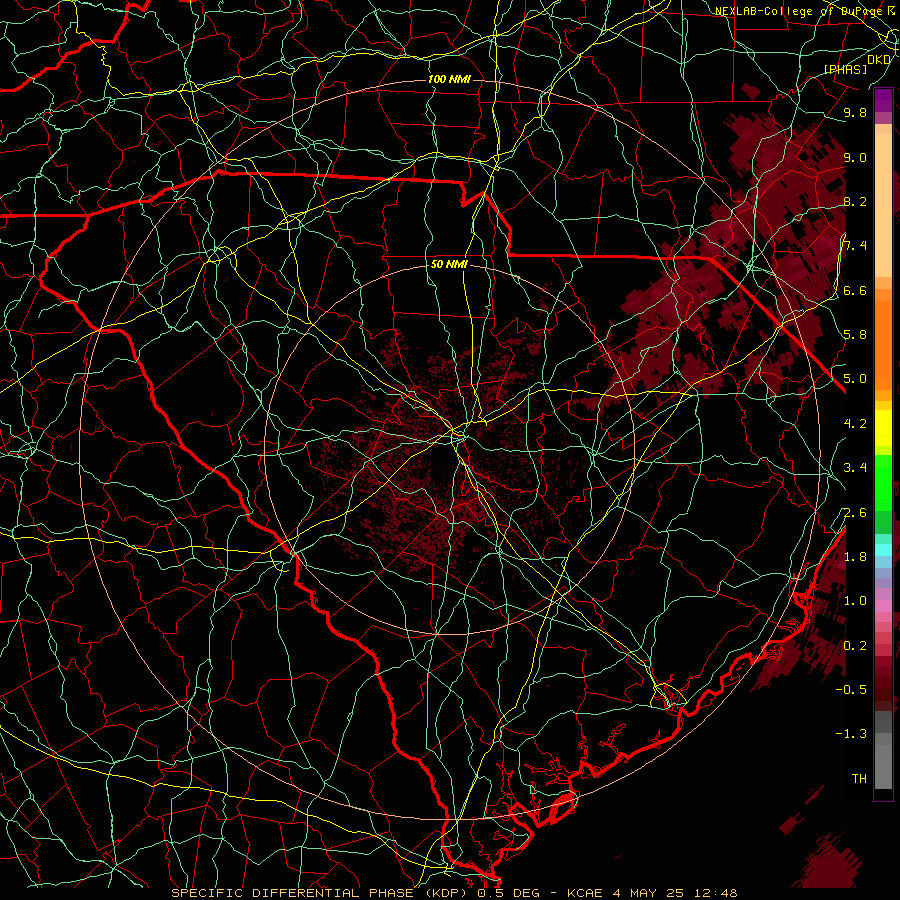Image resolution: width=900 pixels, height=900 pixels.
Task: Click the 9.0 value on the color scale
Action: [855, 157]
